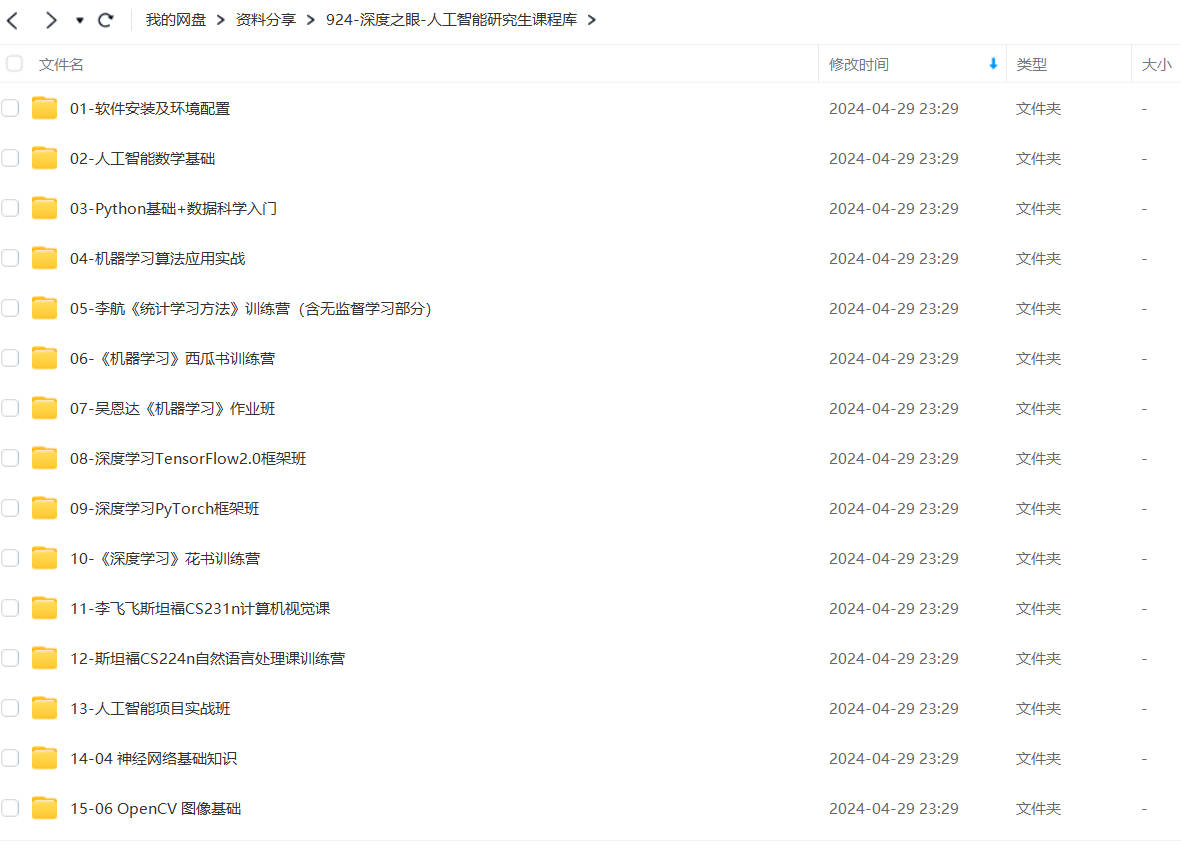The height and width of the screenshot is (846, 1181).
Task: Check the box for 06-《机器学习》西瓜书训练营
Action: (x=10, y=358)
